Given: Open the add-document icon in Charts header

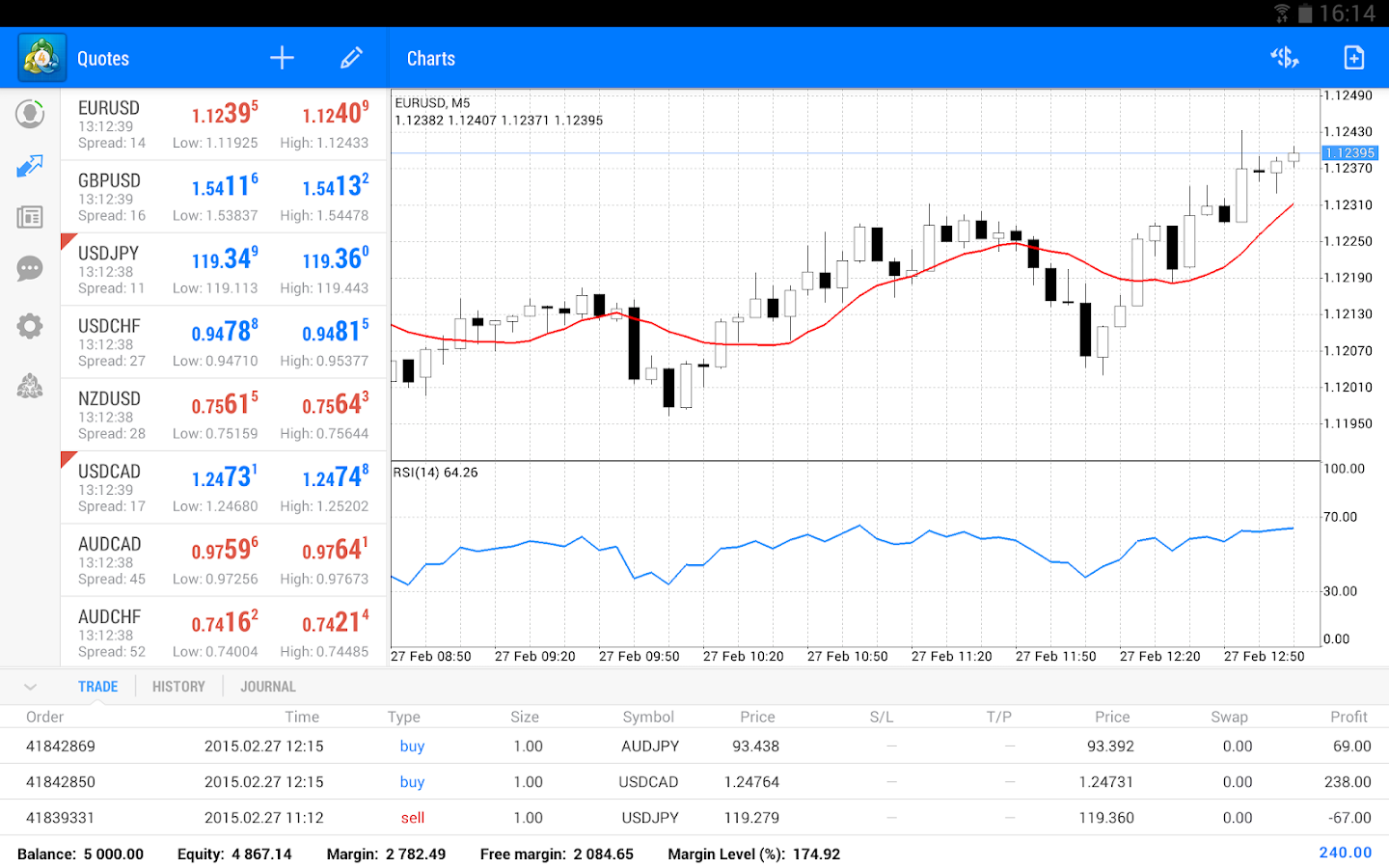Looking at the screenshot, I should pyautogui.click(x=1354, y=58).
